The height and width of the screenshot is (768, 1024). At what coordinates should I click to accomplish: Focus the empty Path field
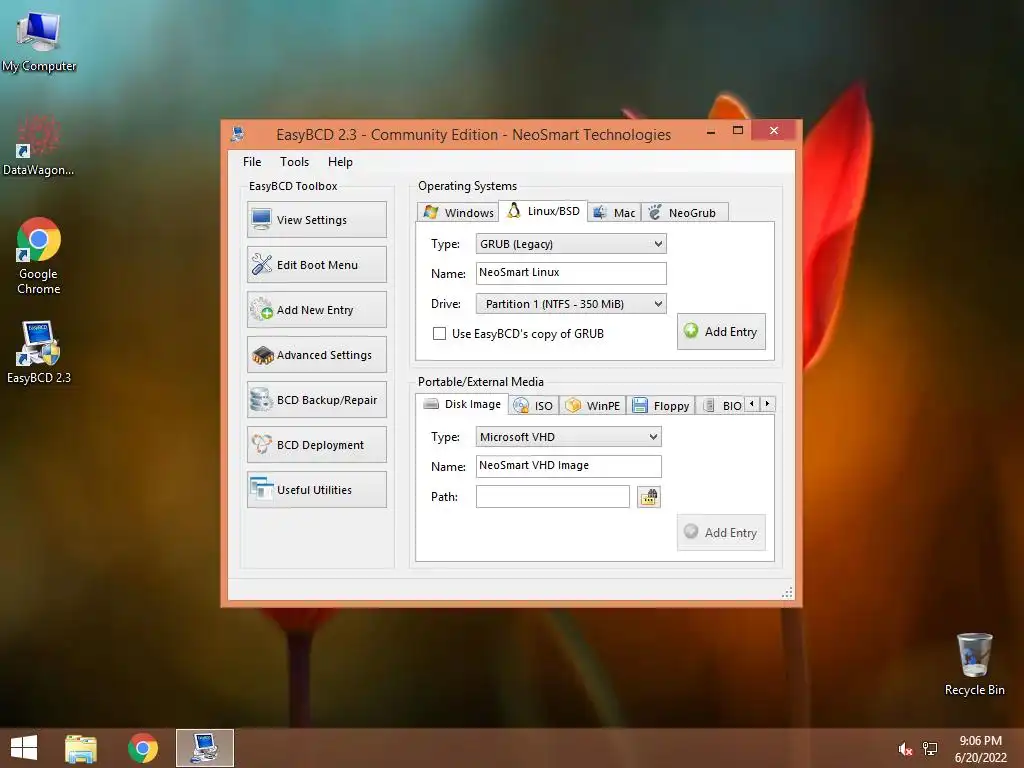pyautogui.click(x=552, y=496)
